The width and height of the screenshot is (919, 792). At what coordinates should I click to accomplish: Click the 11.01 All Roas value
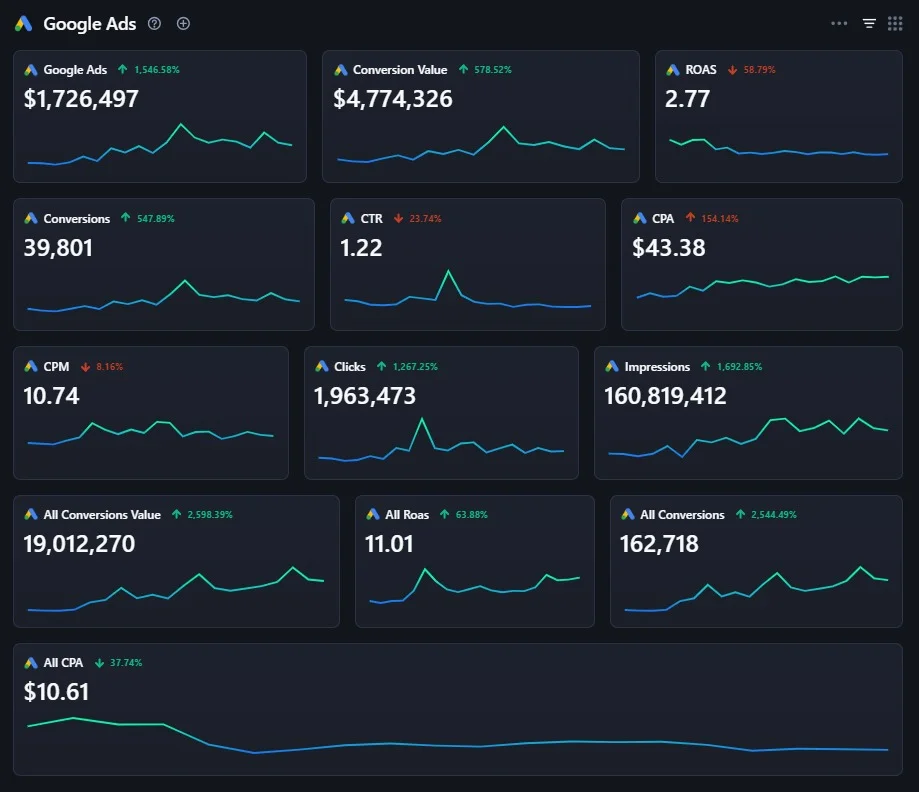[389, 543]
